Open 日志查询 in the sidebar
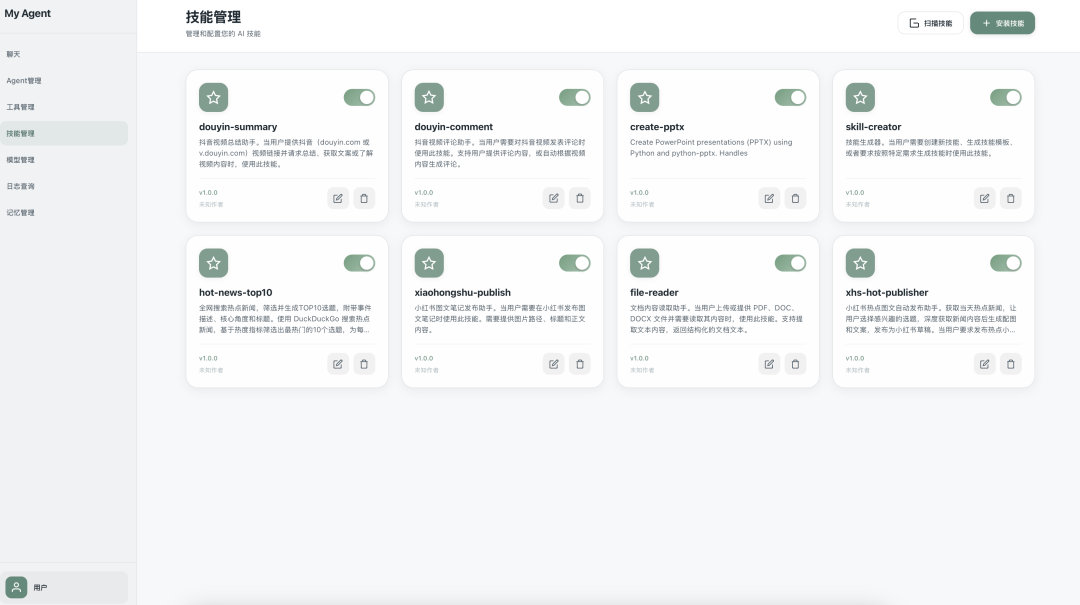 [20, 186]
